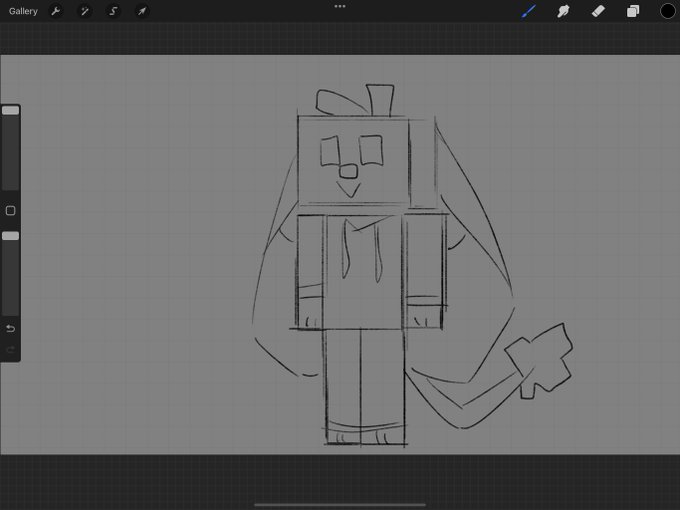Tap the three-dot menu at the top center
The width and height of the screenshot is (680, 510).
click(340, 6)
